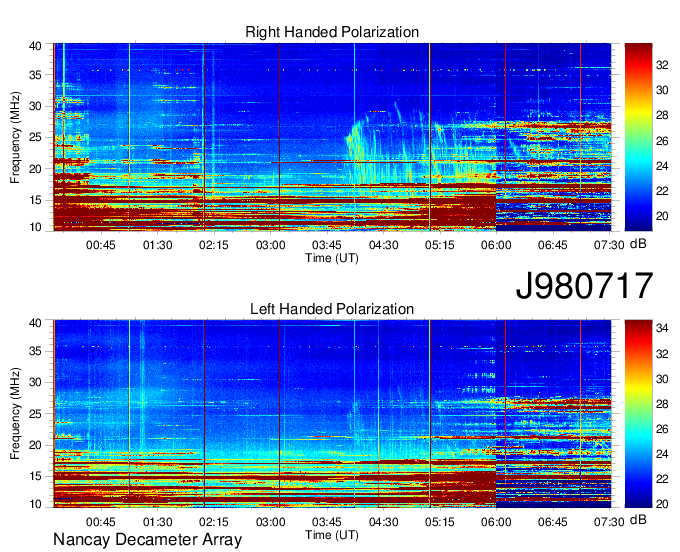The width and height of the screenshot is (680, 552).
Task: Click the left-handed polarization spectrogram plot
Action: (332, 414)
